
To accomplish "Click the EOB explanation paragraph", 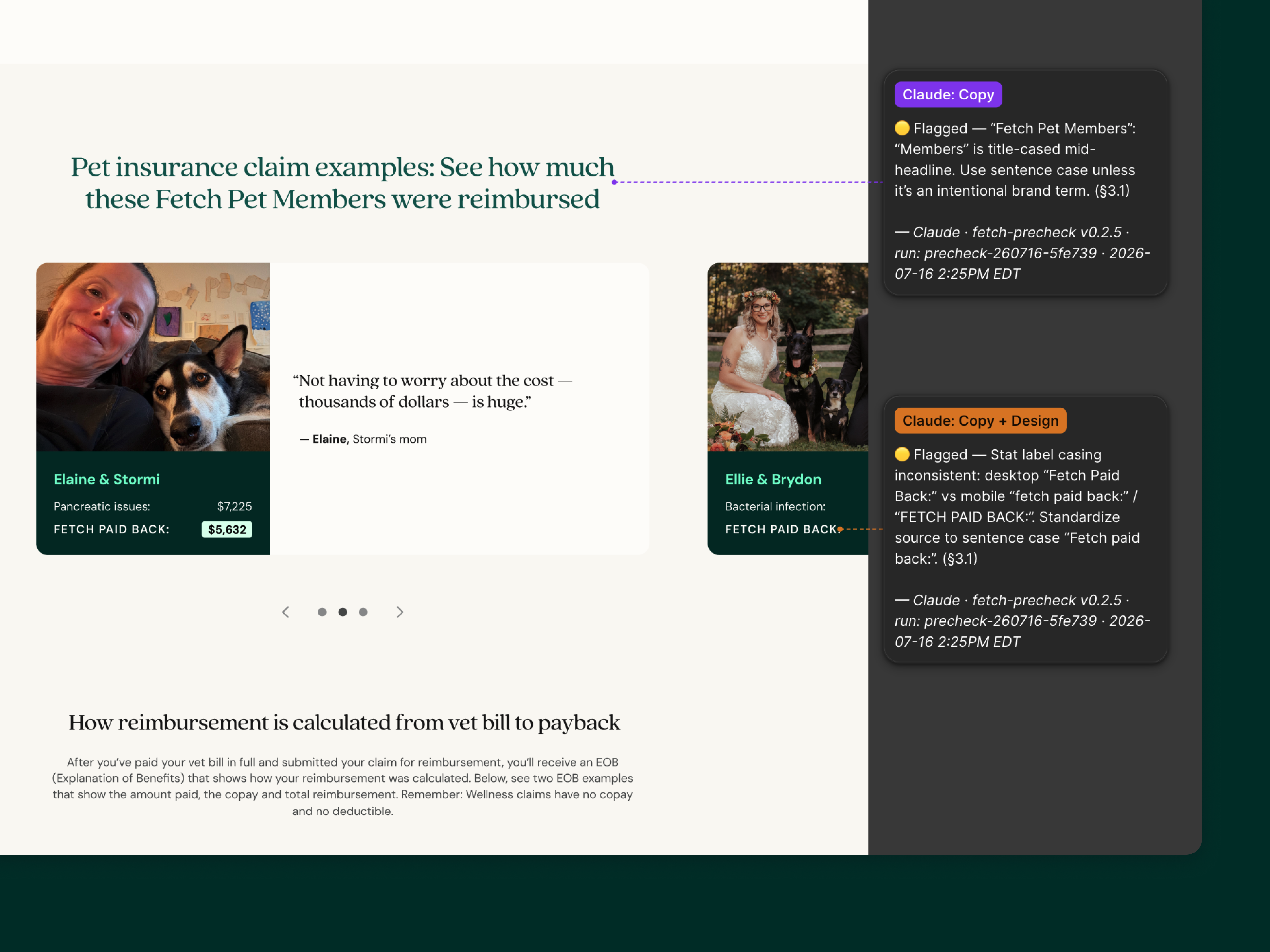I will point(343,787).
